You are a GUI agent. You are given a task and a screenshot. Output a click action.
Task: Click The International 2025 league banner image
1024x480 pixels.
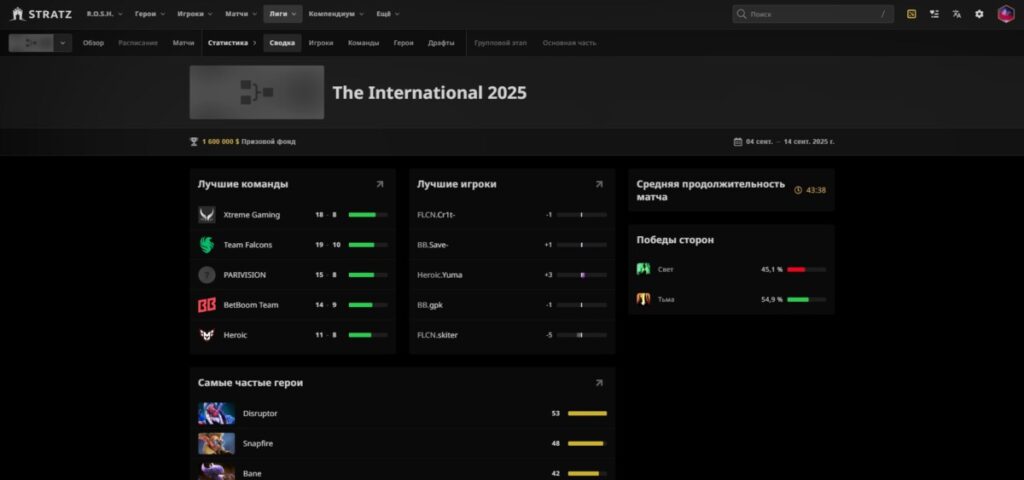click(257, 92)
